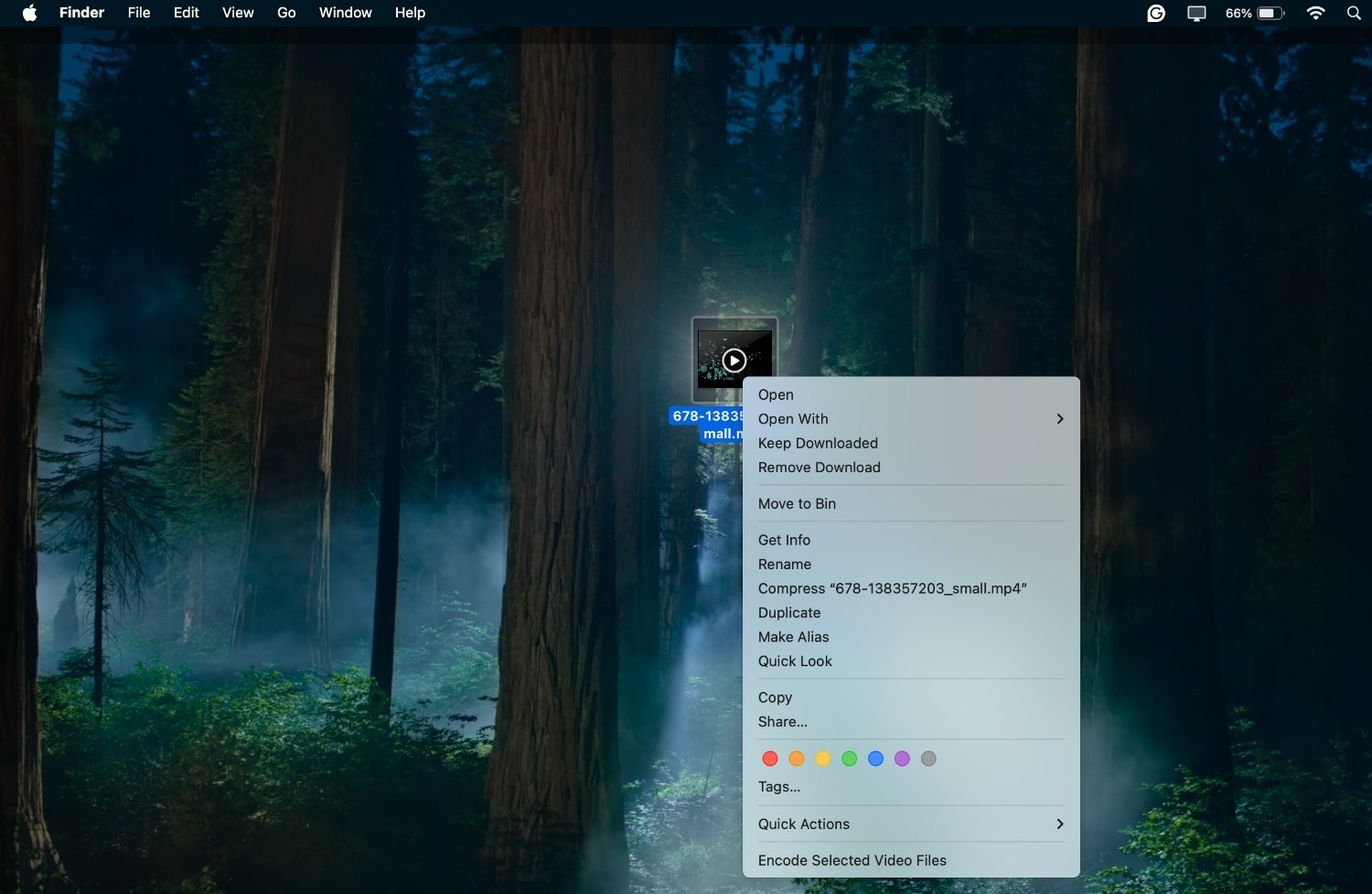The height and width of the screenshot is (894, 1372).
Task: Open the View menu
Action: coord(238,13)
